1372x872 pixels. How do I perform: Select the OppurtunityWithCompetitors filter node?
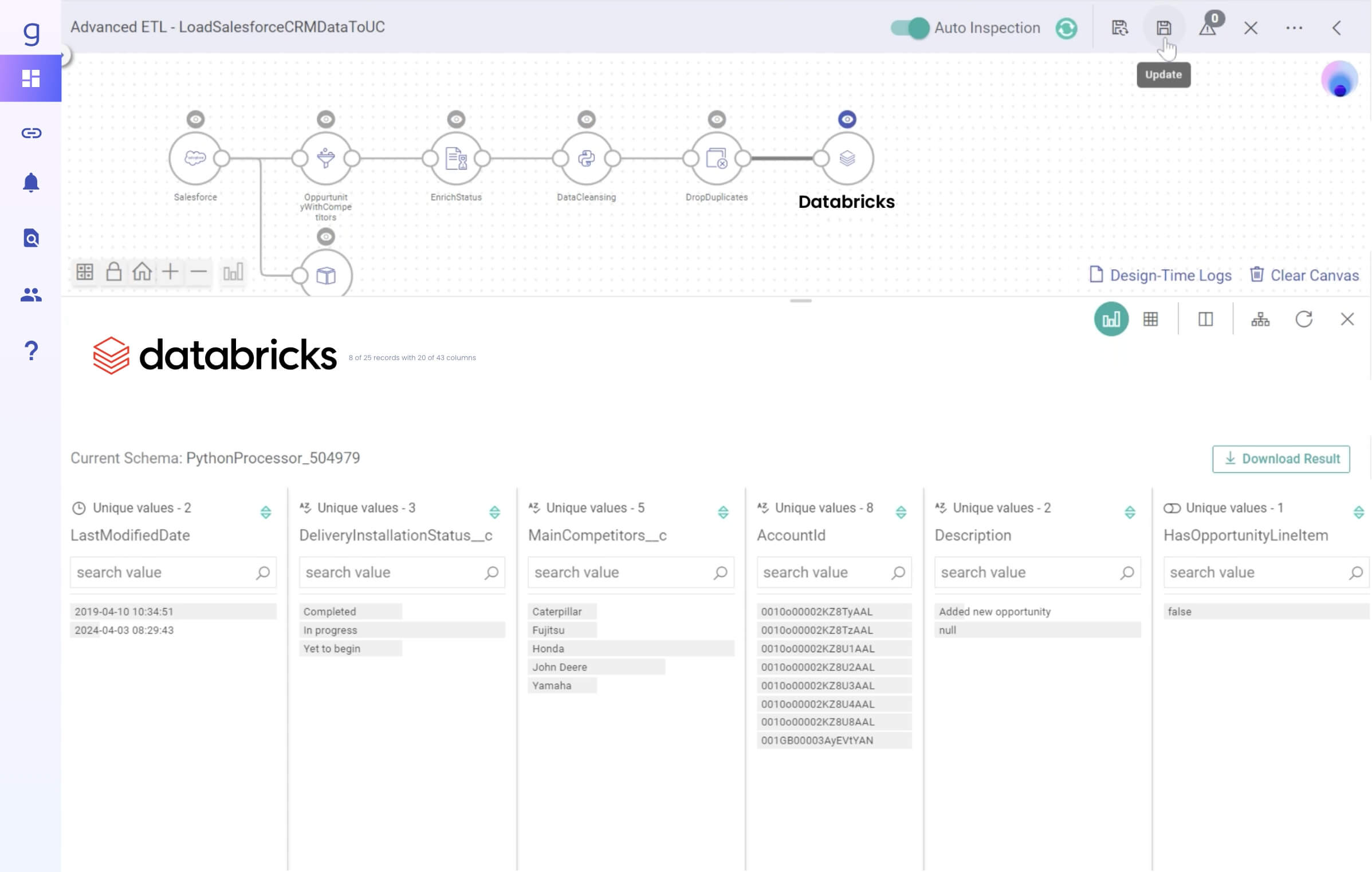coord(326,158)
